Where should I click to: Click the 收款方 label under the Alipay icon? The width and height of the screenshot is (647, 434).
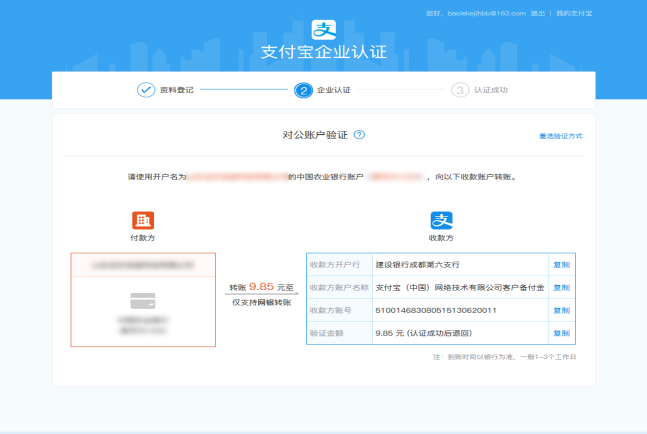click(441, 238)
